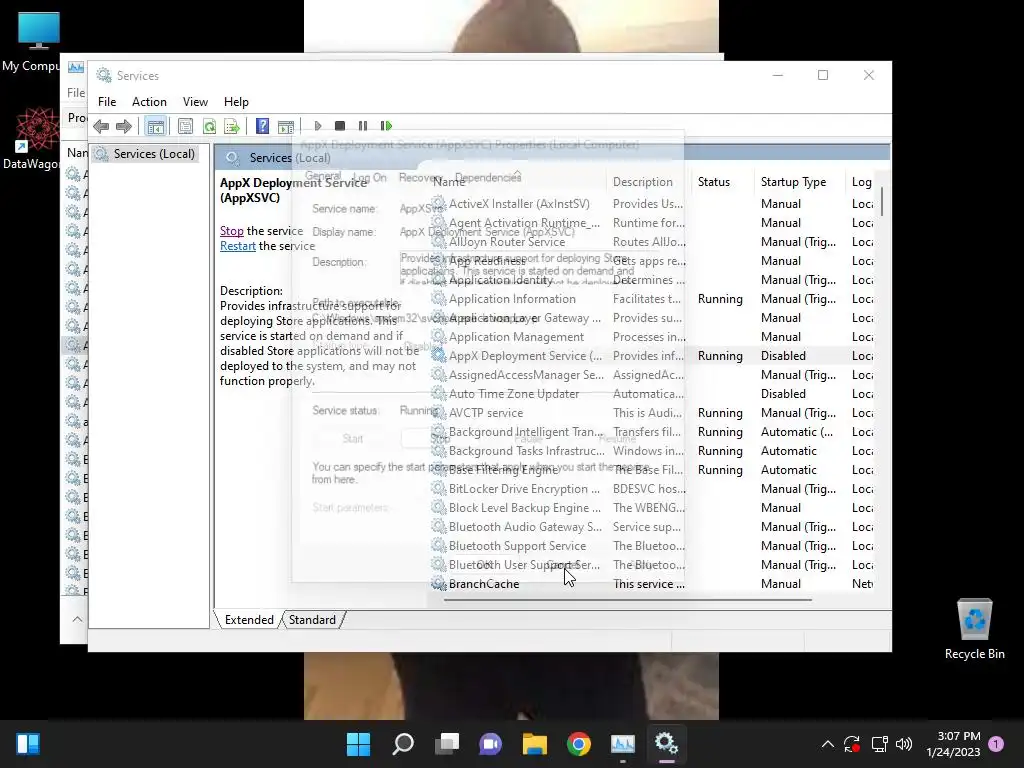Open the Chat app from the taskbar
Image resolution: width=1024 pixels, height=768 pixels.
tap(490, 744)
